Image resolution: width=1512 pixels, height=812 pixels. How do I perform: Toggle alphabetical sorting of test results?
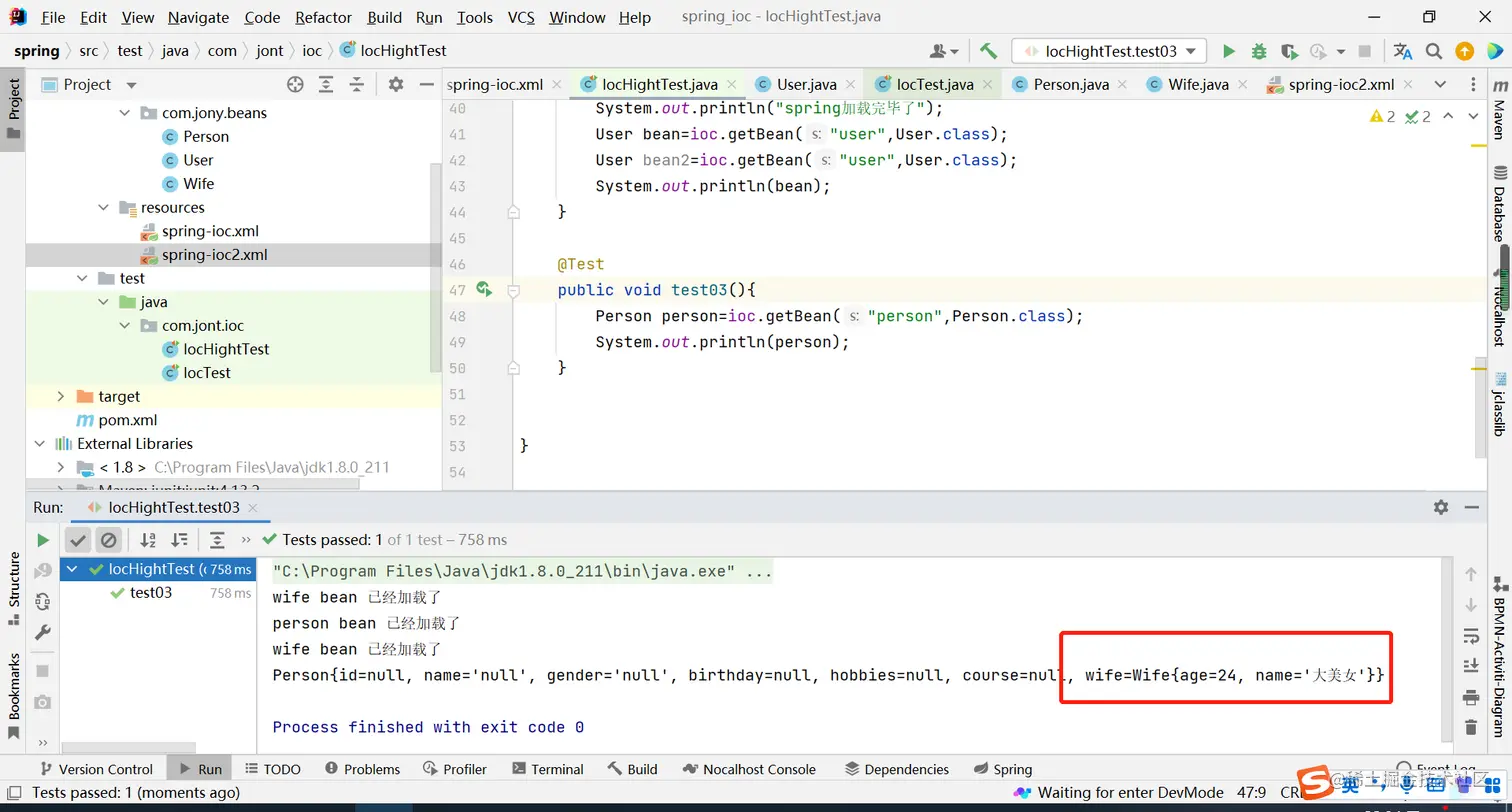pyautogui.click(x=148, y=540)
